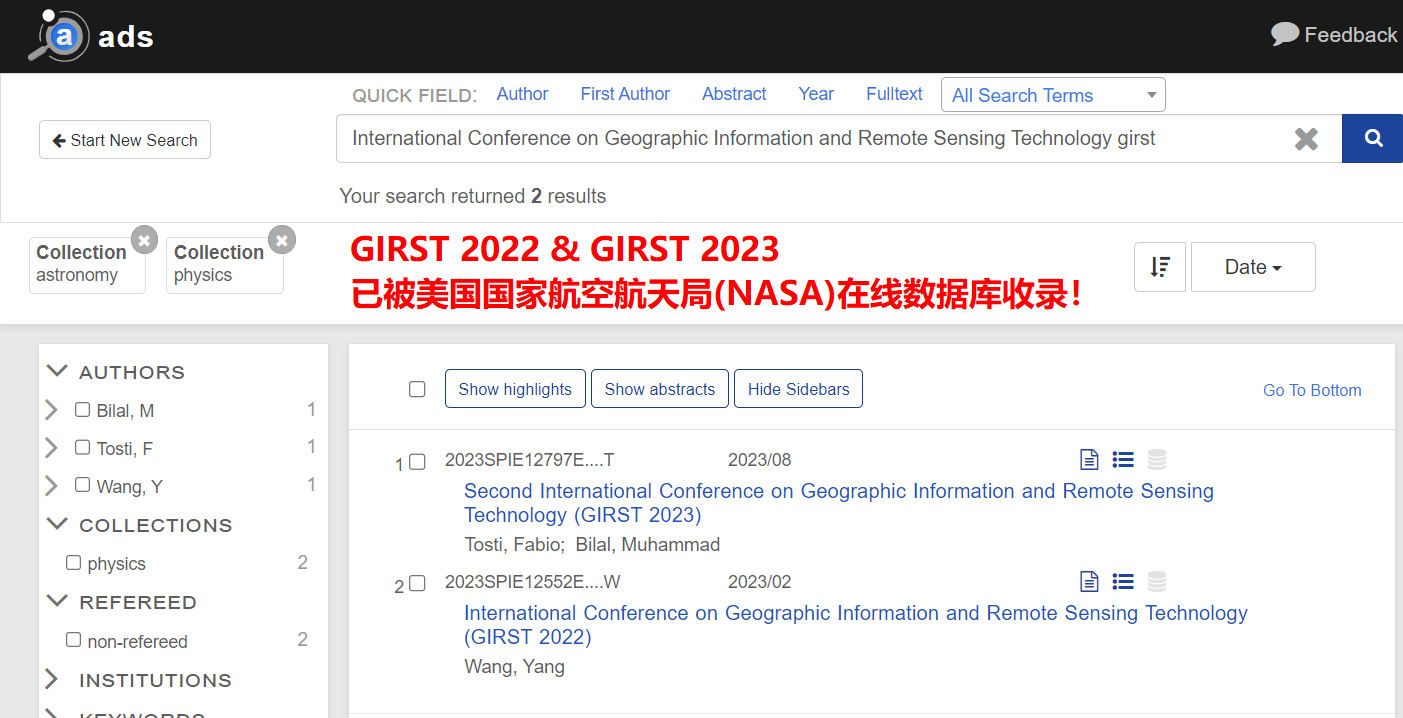Click Hide Sidebars button
Viewport: 1403px width, 718px height.
click(x=798, y=389)
